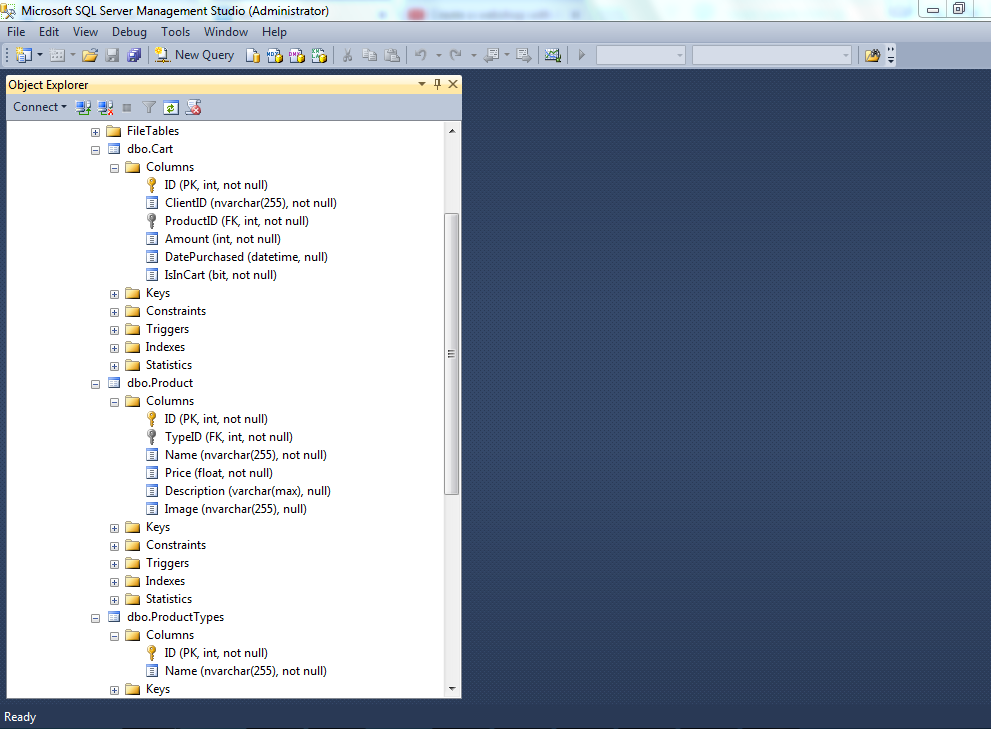Image resolution: width=991 pixels, height=729 pixels.
Task: Open the File menu
Action: pos(16,32)
